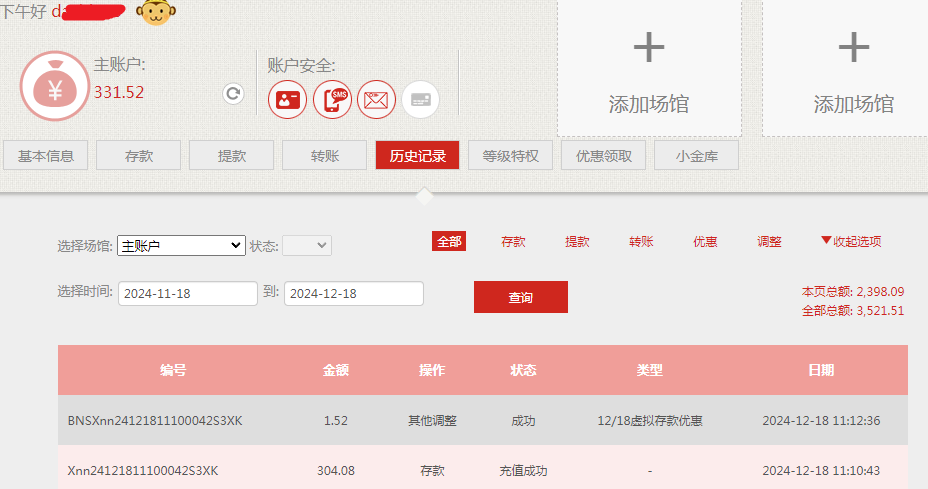Click the second 添加场馆 plus tile
This screenshot has height=489, width=928.
(853, 68)
